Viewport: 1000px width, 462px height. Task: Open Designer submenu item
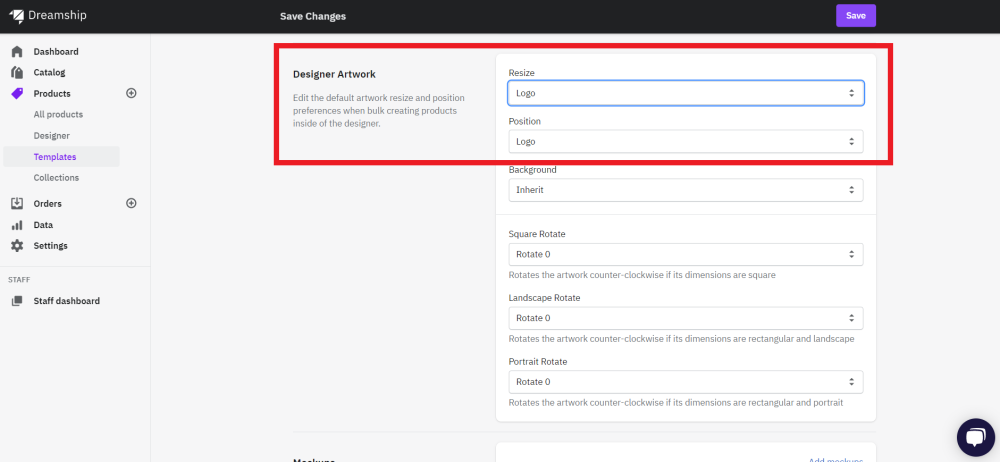pos(52,136)
